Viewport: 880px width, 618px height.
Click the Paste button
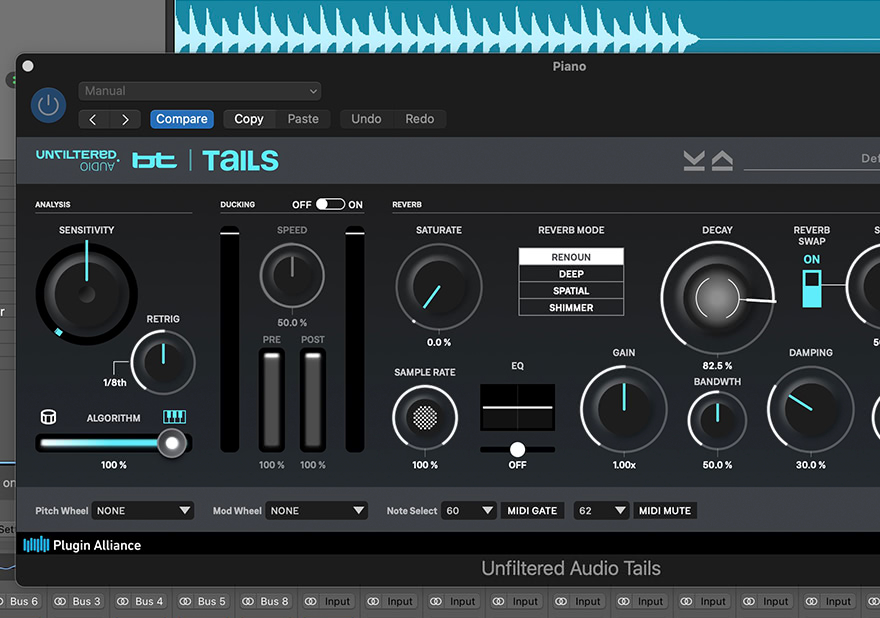(303, 119)
